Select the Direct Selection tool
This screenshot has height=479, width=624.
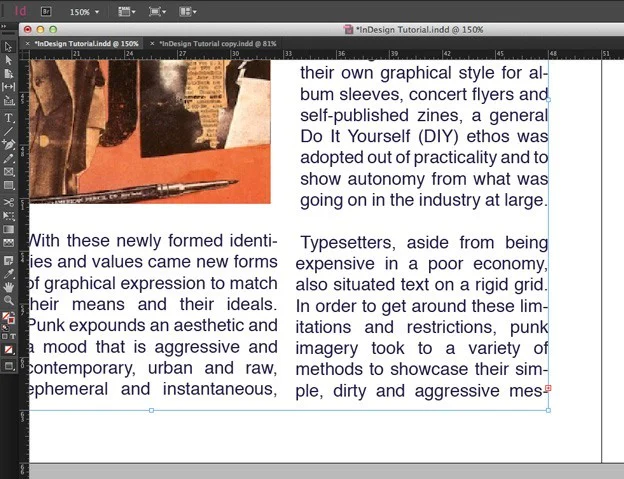click(8, 60)
